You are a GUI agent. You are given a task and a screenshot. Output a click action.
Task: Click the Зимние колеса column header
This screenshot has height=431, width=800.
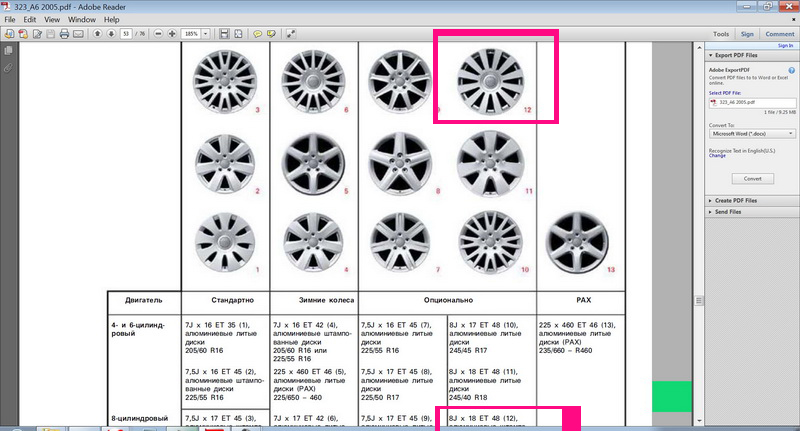[x=326, y=300]
